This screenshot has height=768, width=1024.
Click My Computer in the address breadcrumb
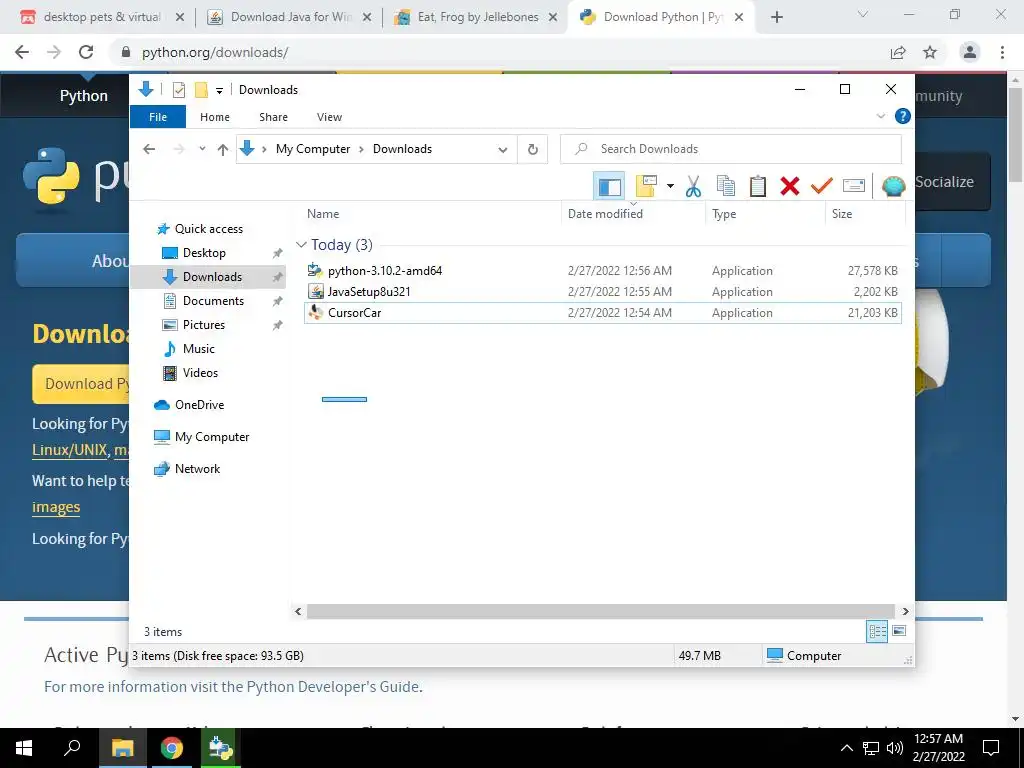tap(313, 149)
